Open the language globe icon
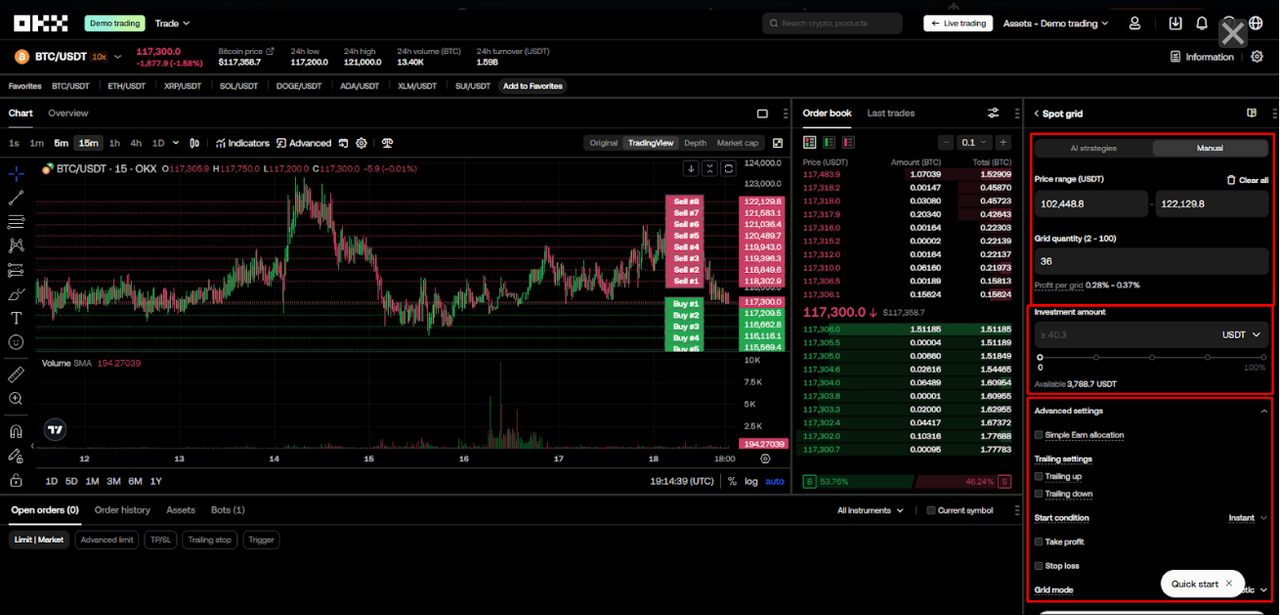 click(1256, 23)
